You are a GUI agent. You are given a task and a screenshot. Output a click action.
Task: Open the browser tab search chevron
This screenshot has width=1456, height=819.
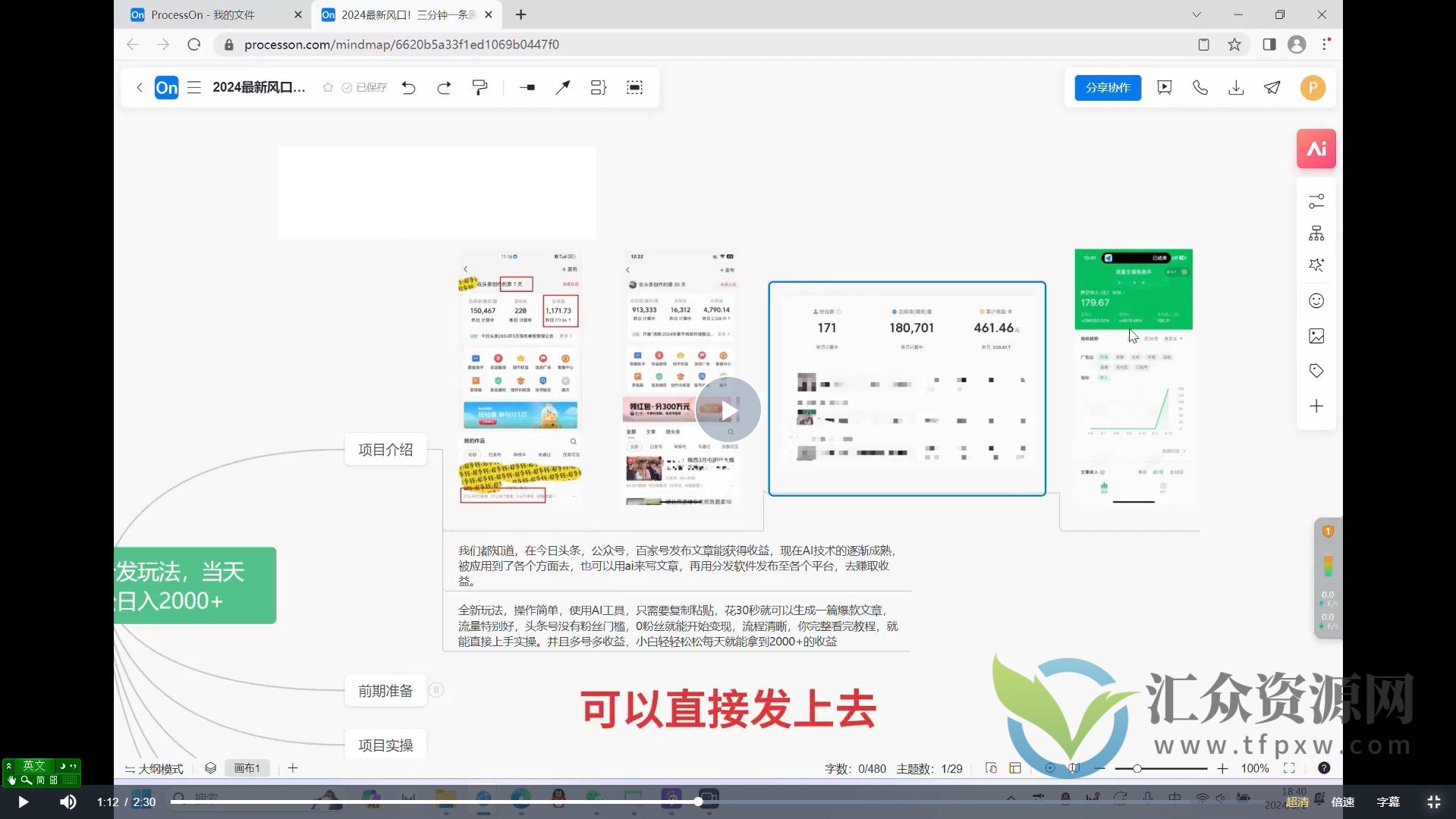(x=1195, y=14)
